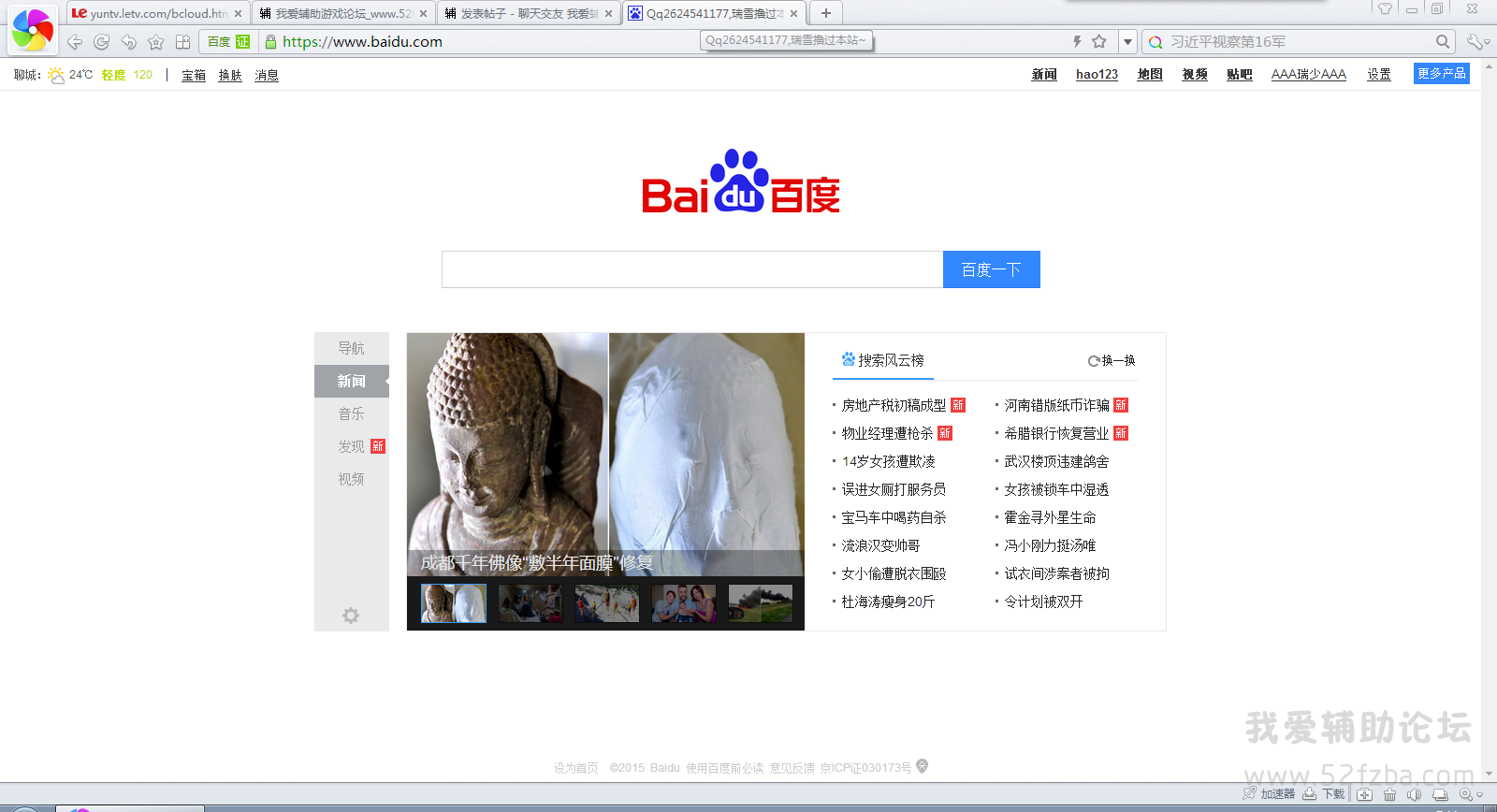Viewport: 1497px width, 812px height.
Task: Open 霍金寻外星生命 hot search
Action: (x=1050, y=517)
